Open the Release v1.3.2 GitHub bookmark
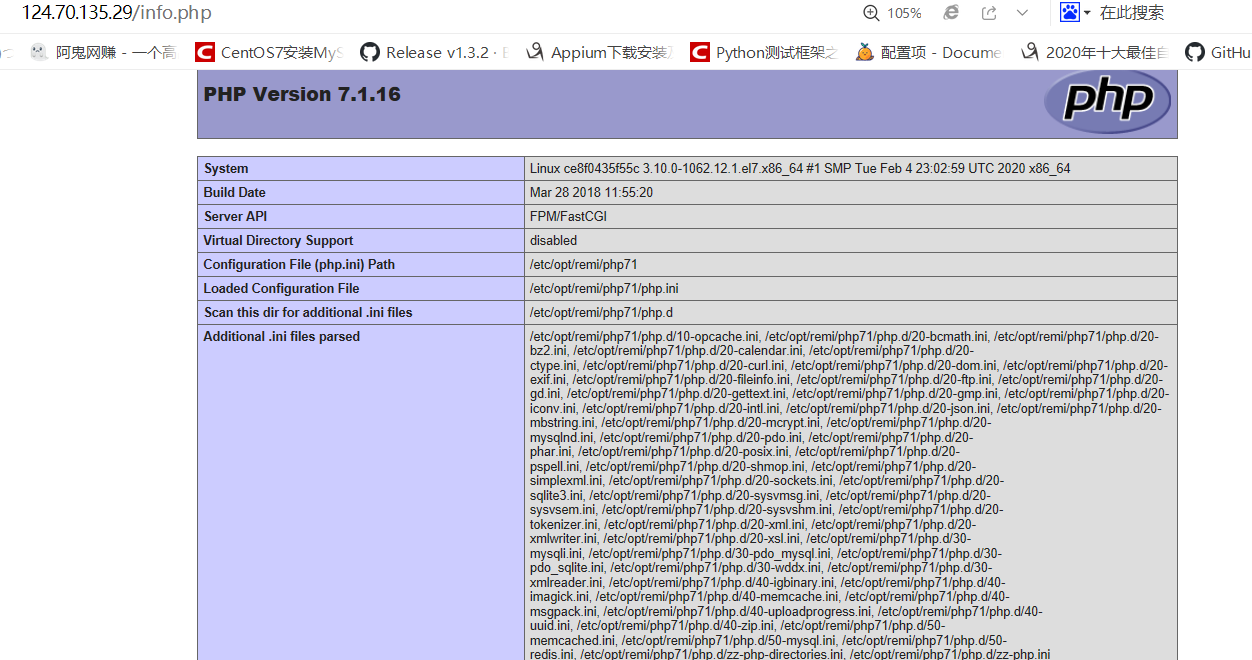This screenshot has height=660, width=1252. point(435,53)
